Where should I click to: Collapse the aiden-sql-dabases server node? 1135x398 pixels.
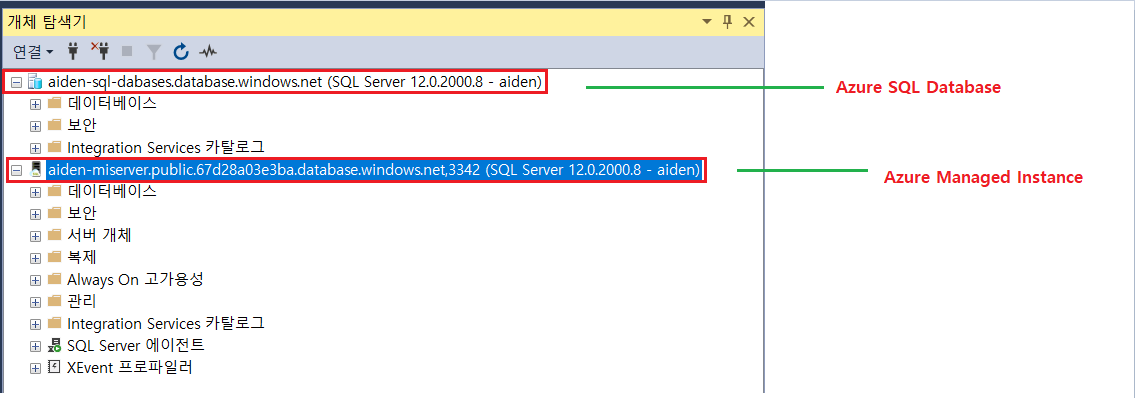[17, 83]
